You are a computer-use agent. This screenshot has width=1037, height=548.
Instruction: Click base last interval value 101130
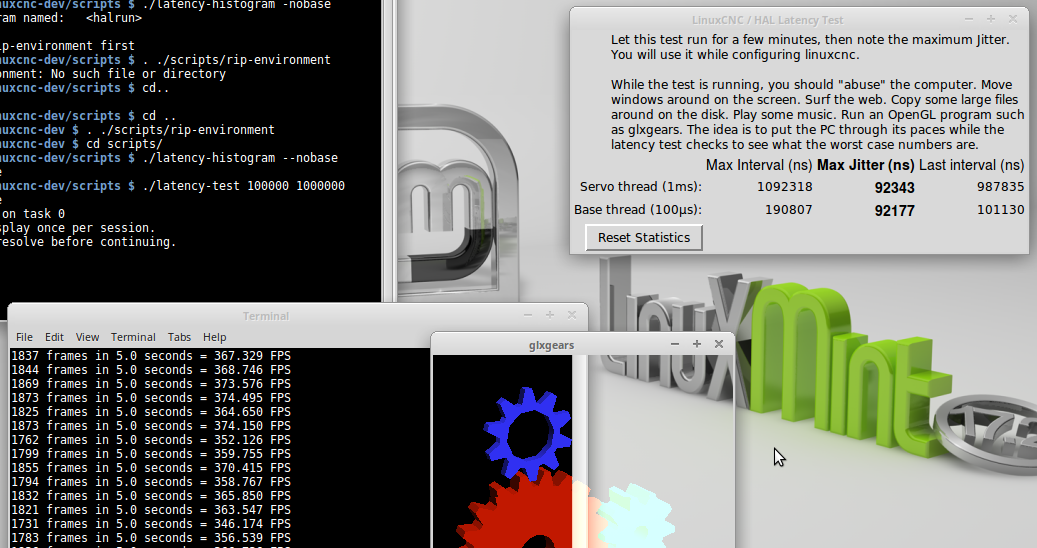(1000, 210)
